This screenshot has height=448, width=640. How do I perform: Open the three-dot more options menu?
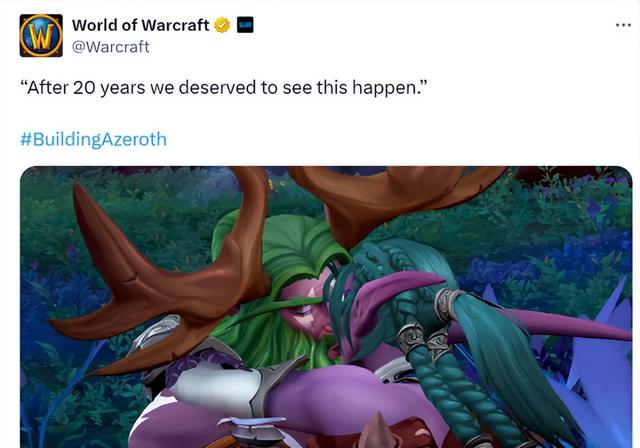[x=623, y=25]
